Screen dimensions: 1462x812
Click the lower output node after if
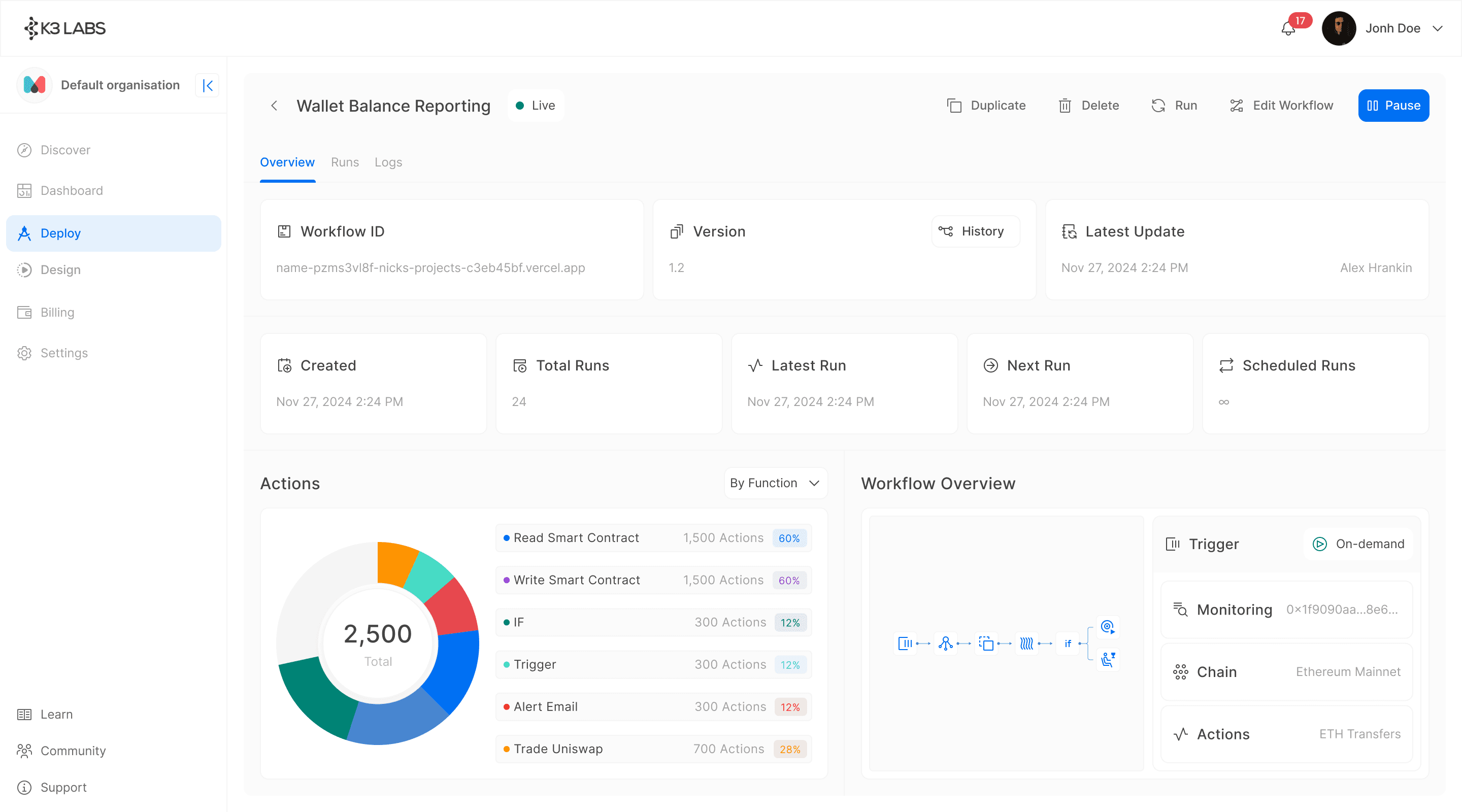[x=1107, y=659]
